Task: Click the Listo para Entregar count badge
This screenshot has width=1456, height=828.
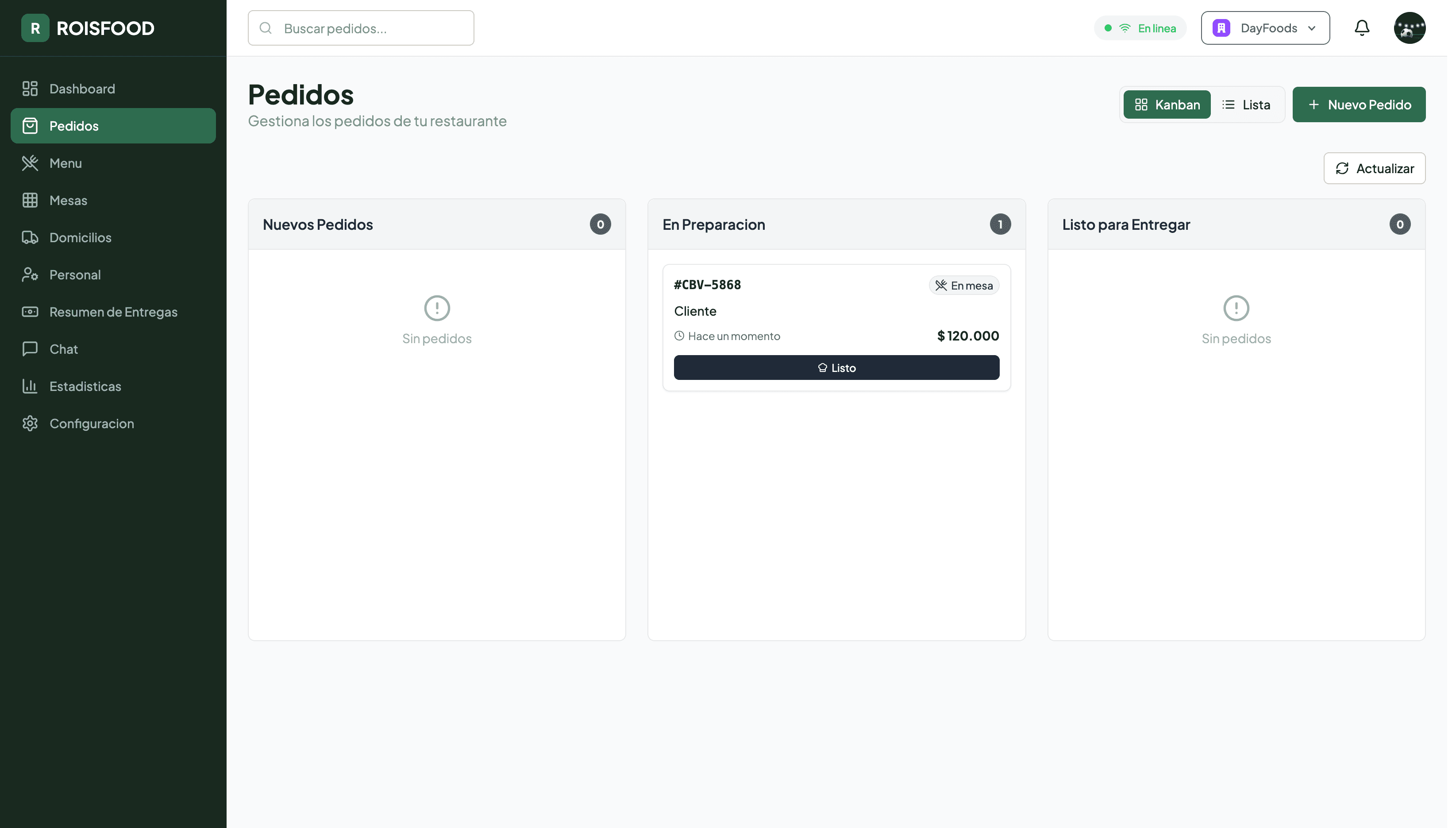Action: [1400, 224]
